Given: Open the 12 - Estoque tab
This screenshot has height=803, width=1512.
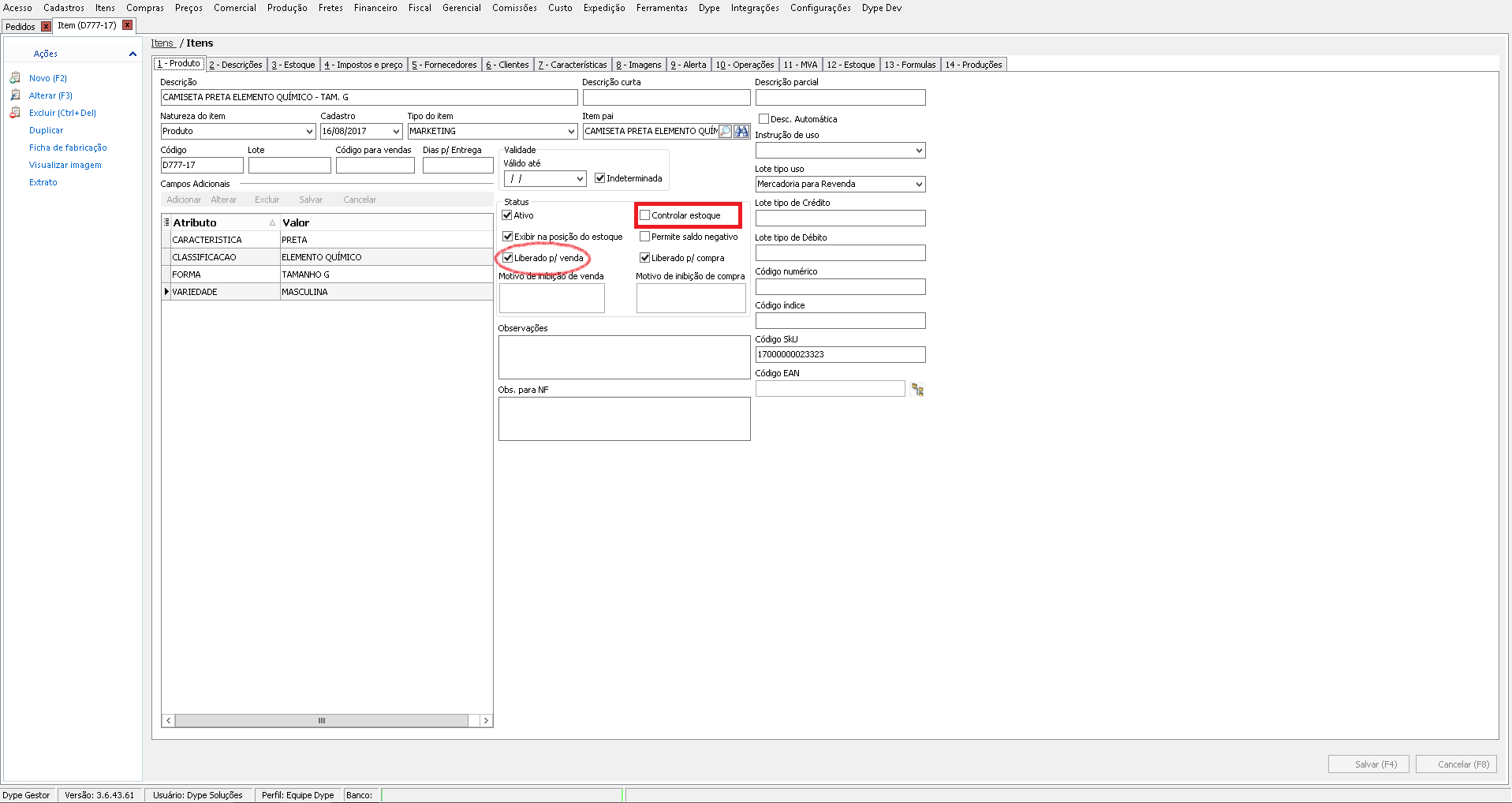Looking at the screenshot, I should tap(851, 65).
